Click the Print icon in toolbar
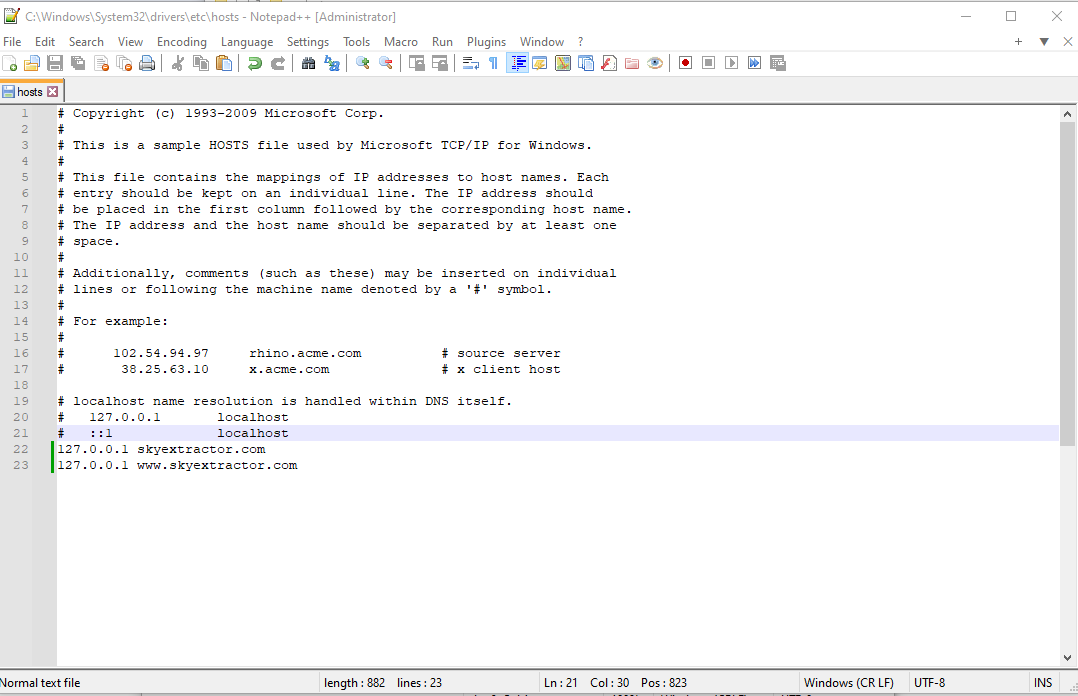The width and height of the screenshot is (1078, 696). coord(147,63)
